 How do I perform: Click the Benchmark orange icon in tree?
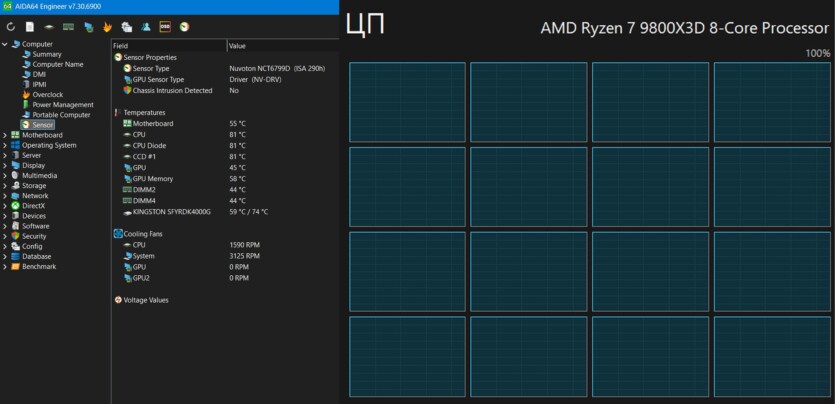click(15, 267)
